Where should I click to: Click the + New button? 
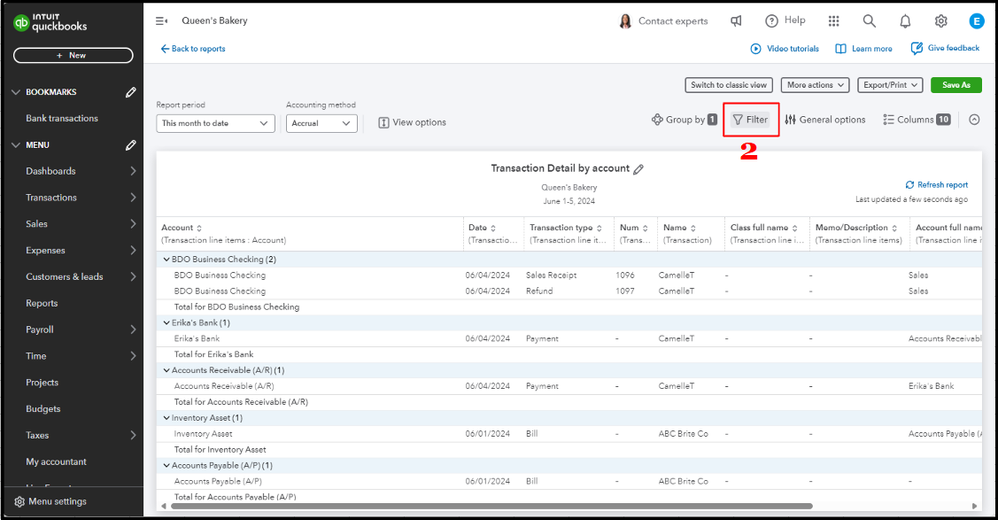click(x=73, y=55)
